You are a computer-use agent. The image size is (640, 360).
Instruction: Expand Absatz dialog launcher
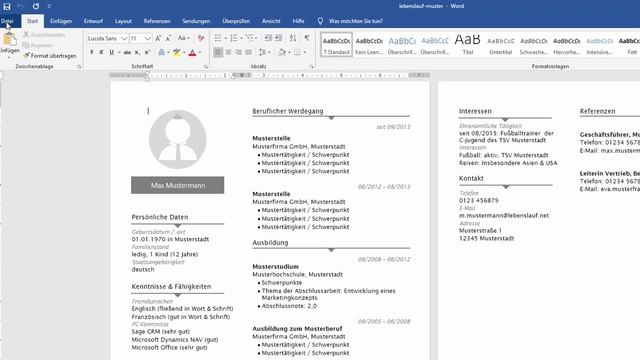tap(311, 66)
